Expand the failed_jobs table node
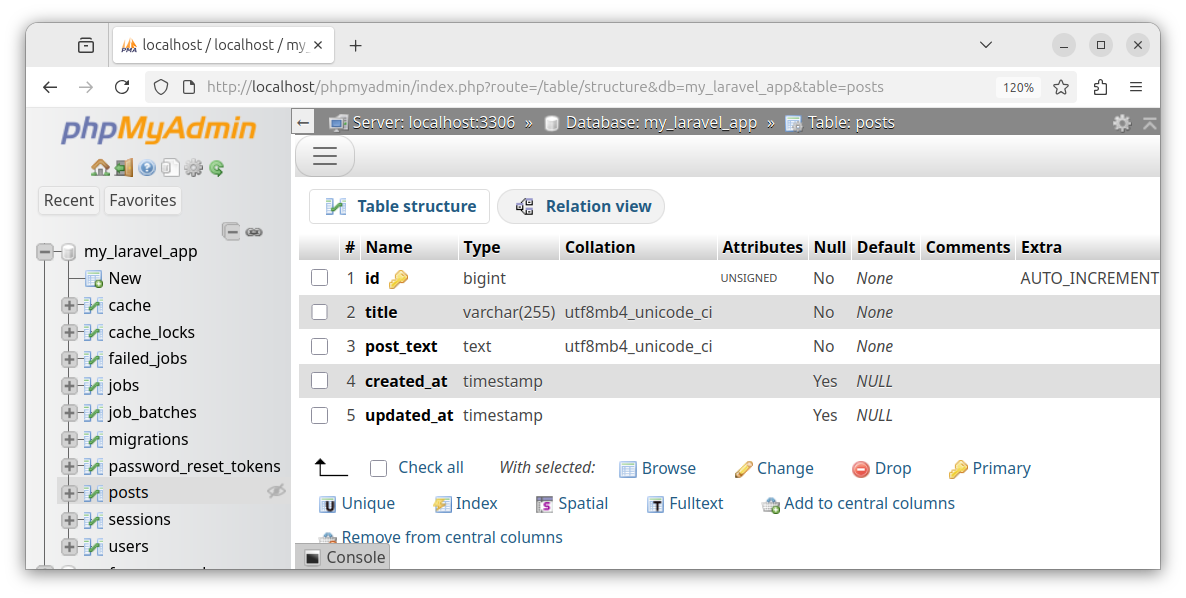 (x=70, y=358)
